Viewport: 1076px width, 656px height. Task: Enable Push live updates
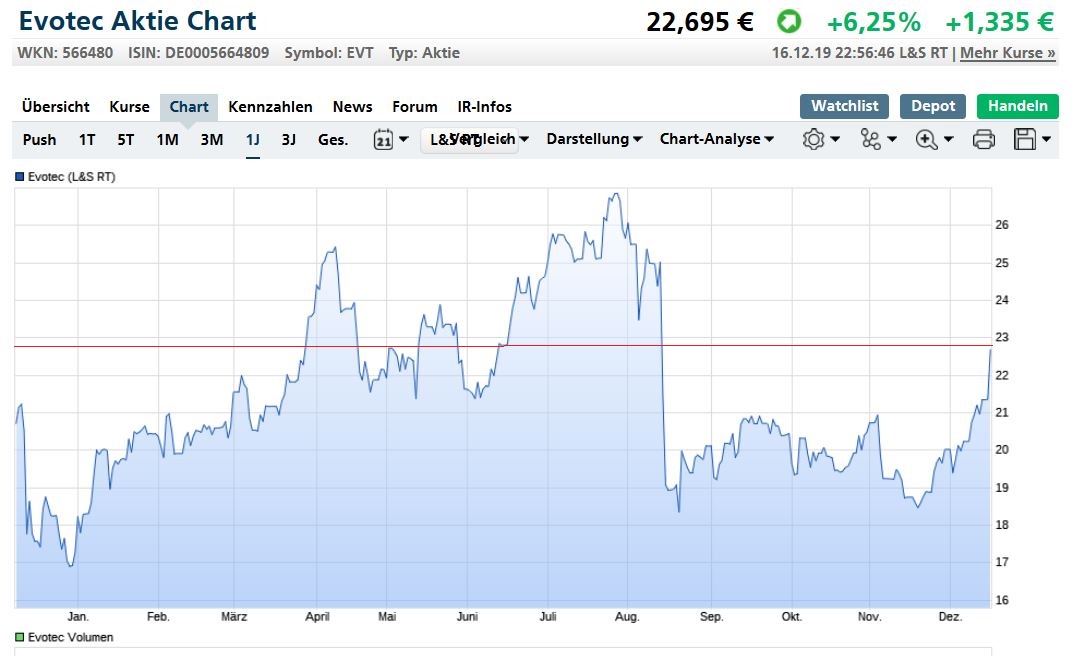pos(40,140)
